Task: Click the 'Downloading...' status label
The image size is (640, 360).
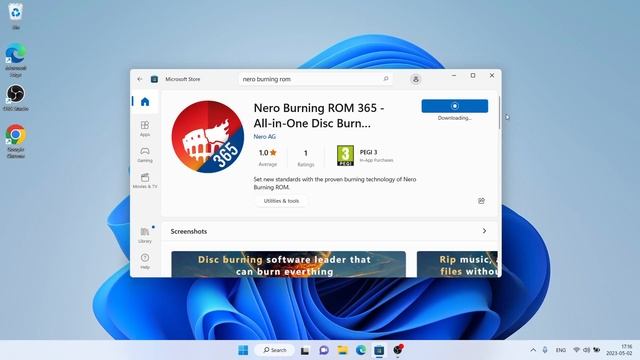Action: click(x=454, y=118)
